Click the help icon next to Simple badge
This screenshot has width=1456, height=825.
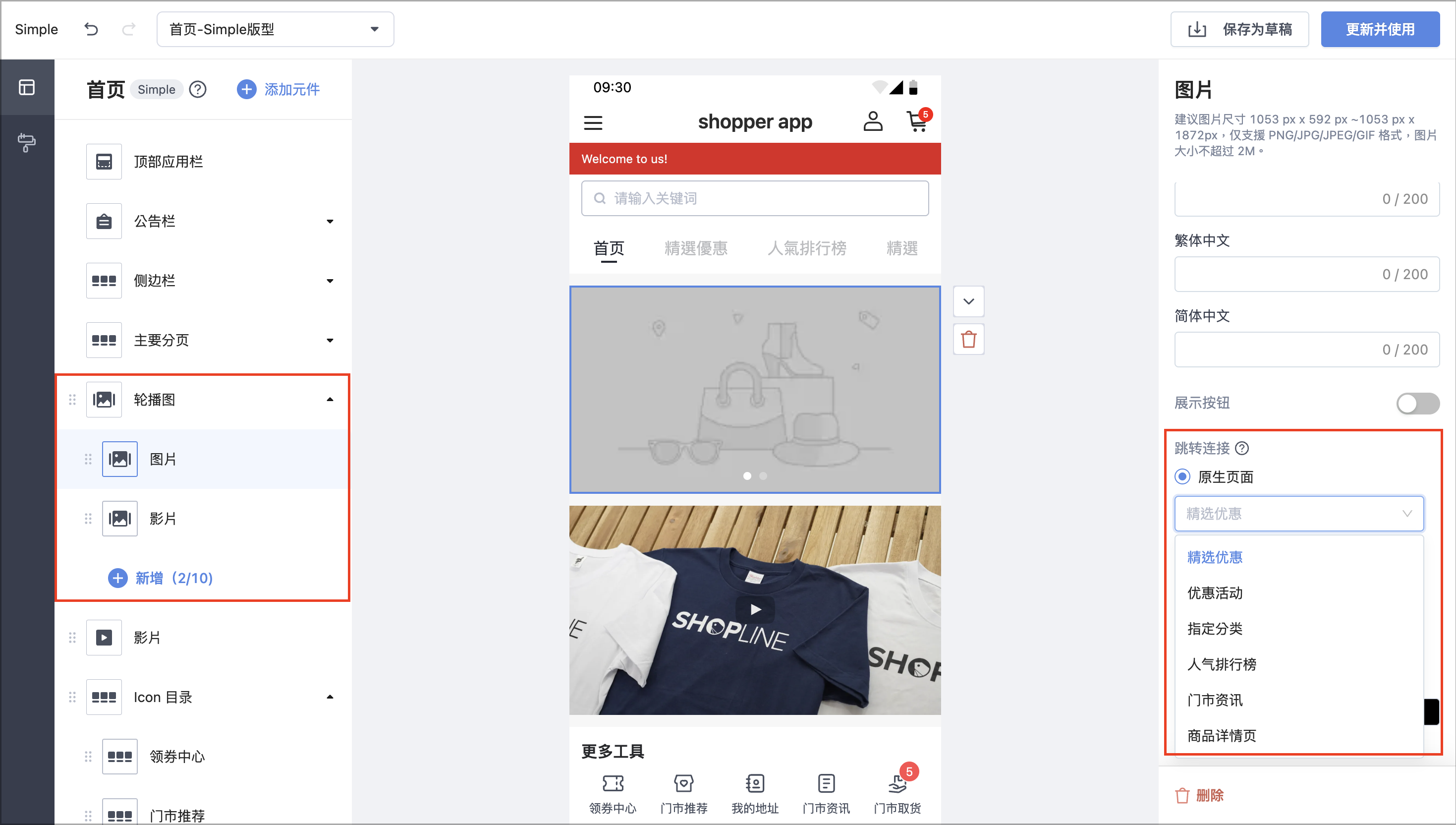pos(198,89)
